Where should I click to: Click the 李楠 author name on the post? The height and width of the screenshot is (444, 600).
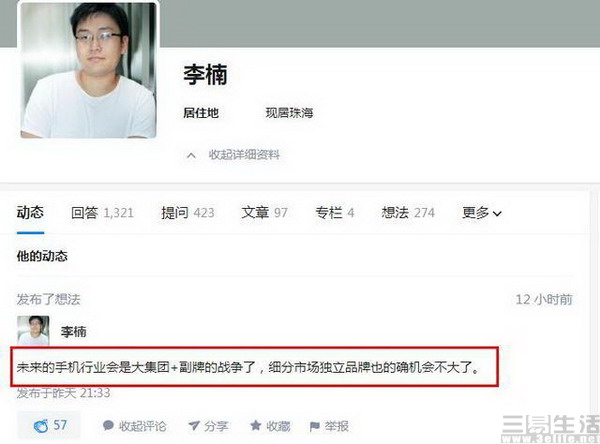pyautogui.click(x=73, y=331)
